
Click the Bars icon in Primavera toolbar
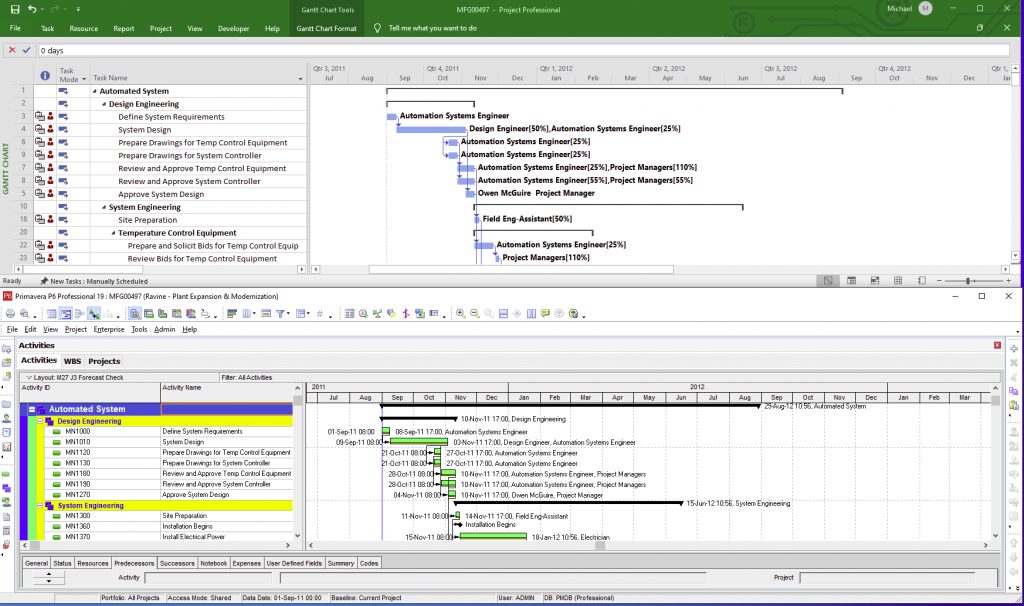click(x=232, y=313)
